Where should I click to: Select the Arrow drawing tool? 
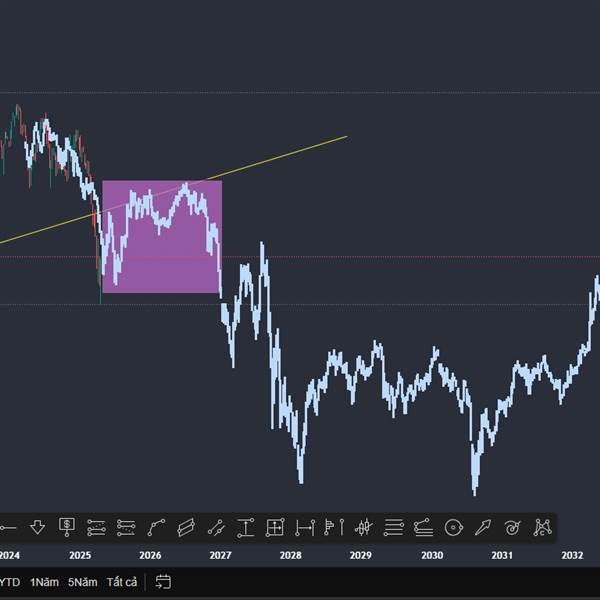483,528
